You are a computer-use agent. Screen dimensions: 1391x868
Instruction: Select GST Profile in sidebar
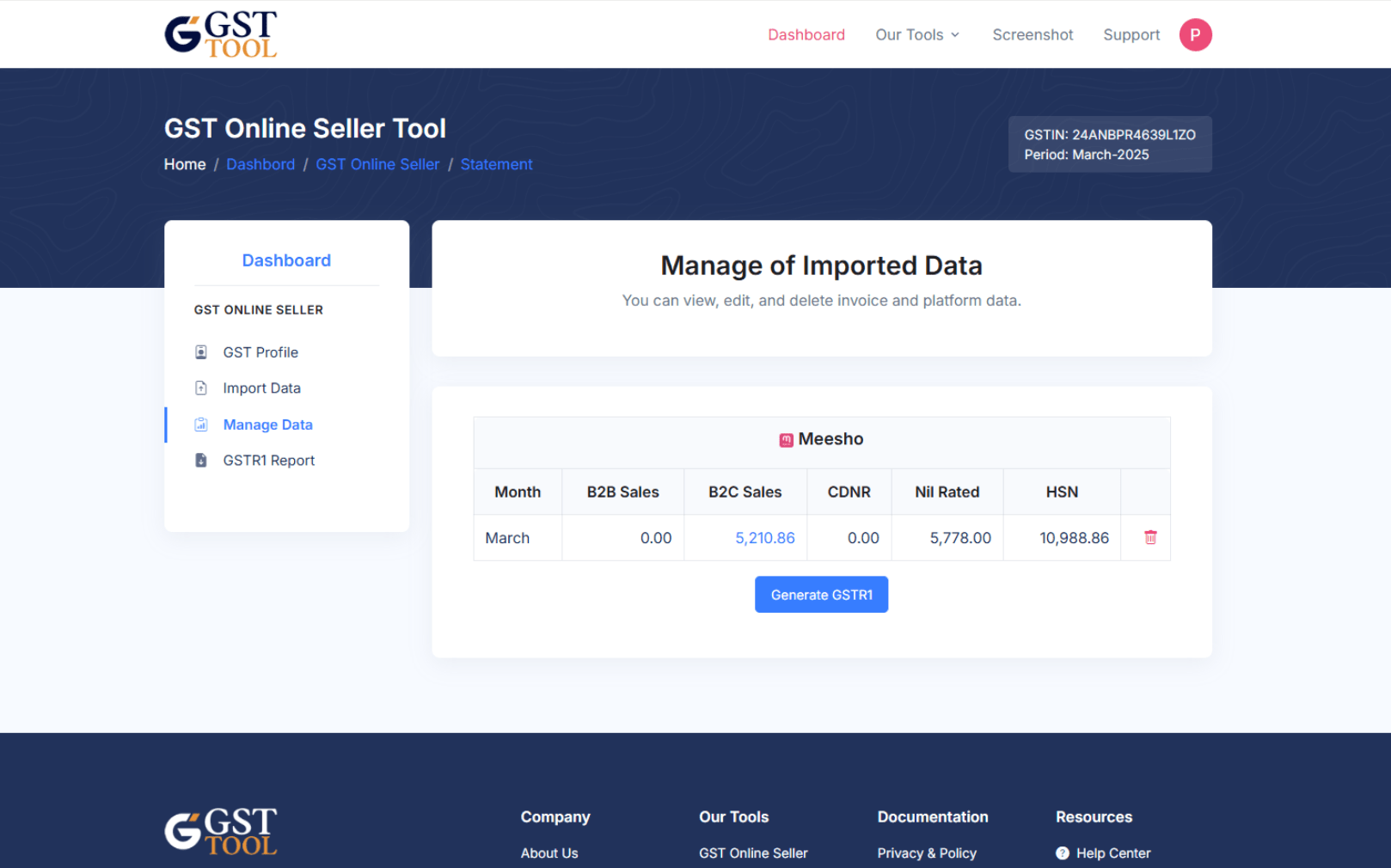coord(260,352)
